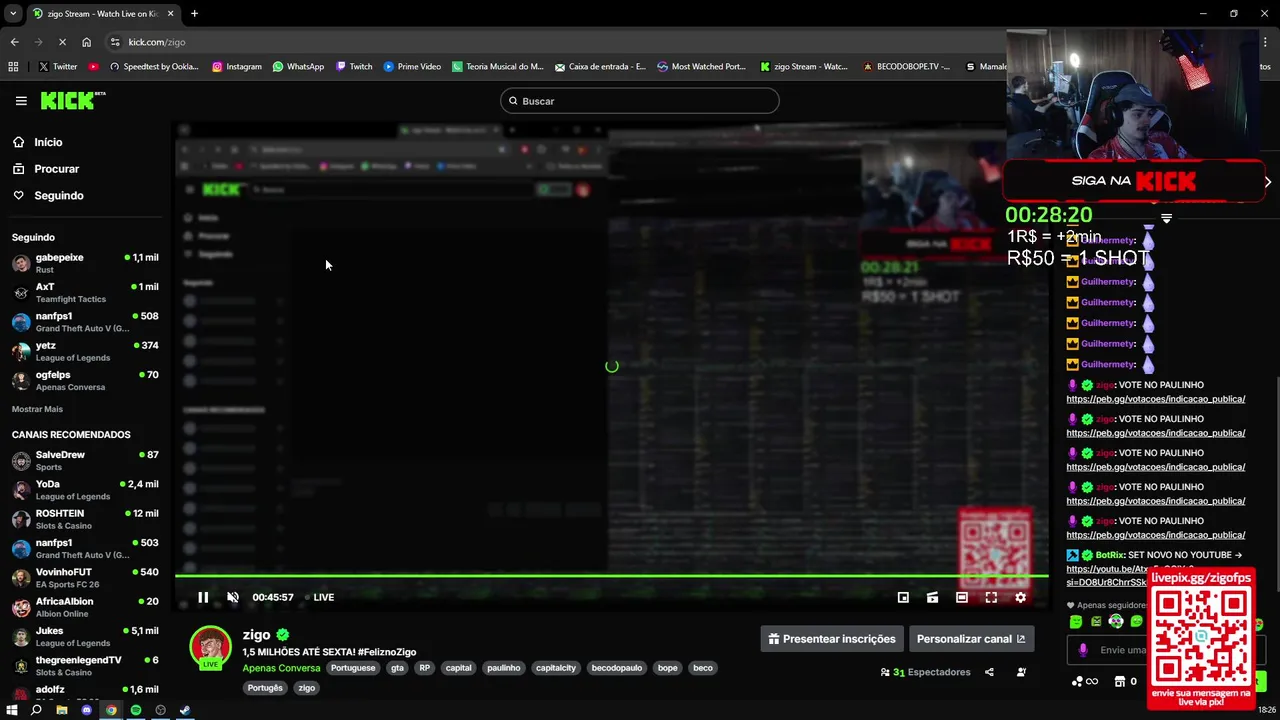Viewport: 1280px width, 720px height.
Task: Open Twitter bookmark
Action: [58, 67]
